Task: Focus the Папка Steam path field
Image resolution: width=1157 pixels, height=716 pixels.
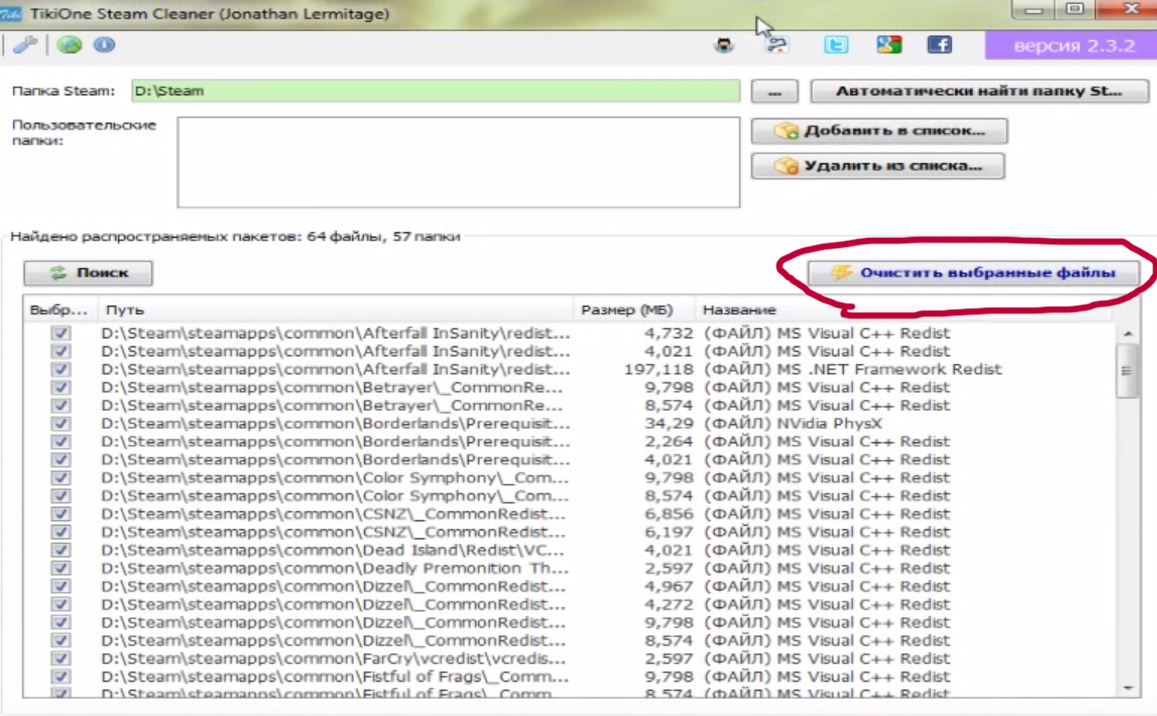Action: click(x=435, y=91)
